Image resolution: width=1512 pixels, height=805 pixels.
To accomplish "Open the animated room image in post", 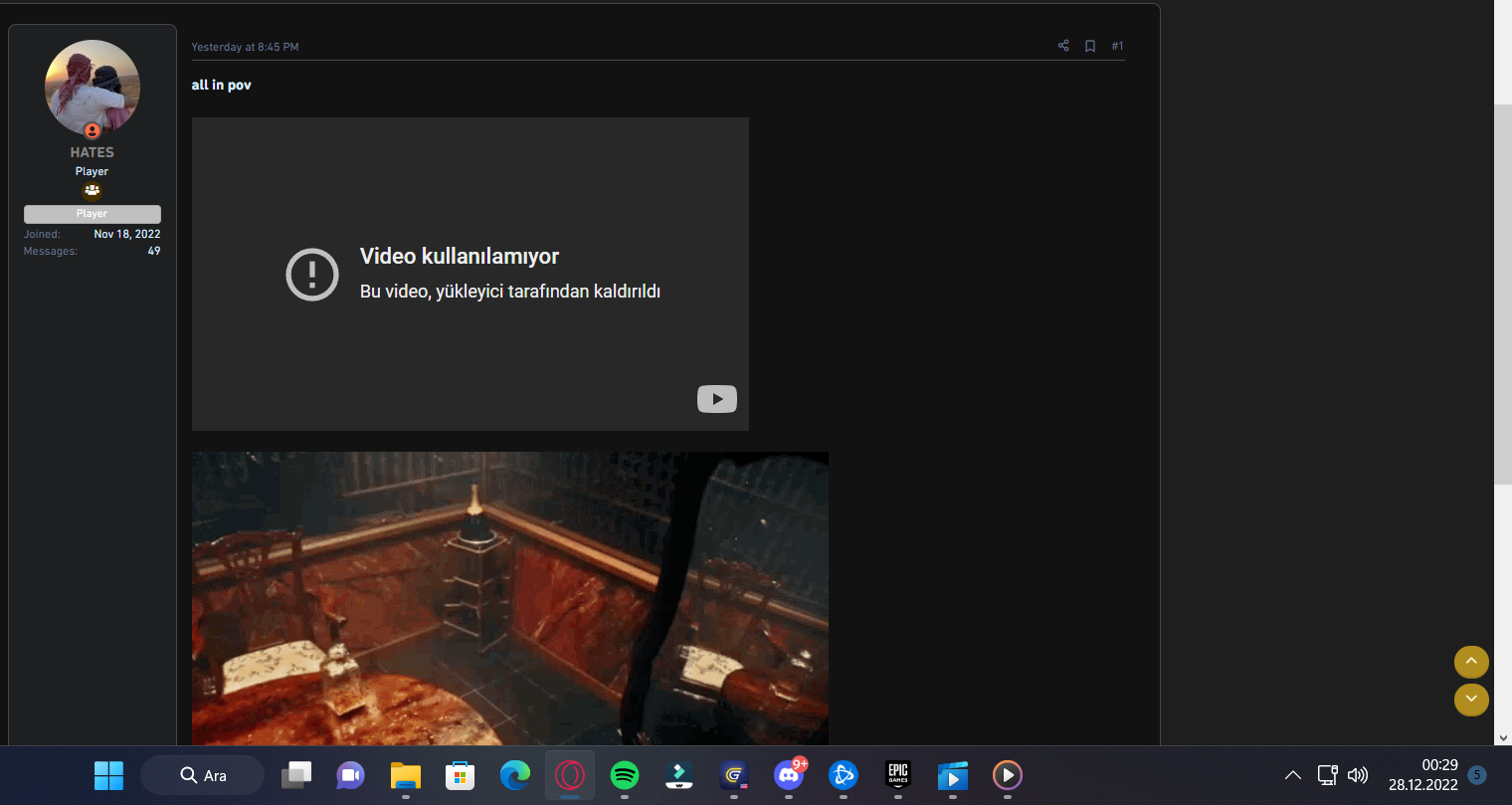I will click(x=510, y=598).
